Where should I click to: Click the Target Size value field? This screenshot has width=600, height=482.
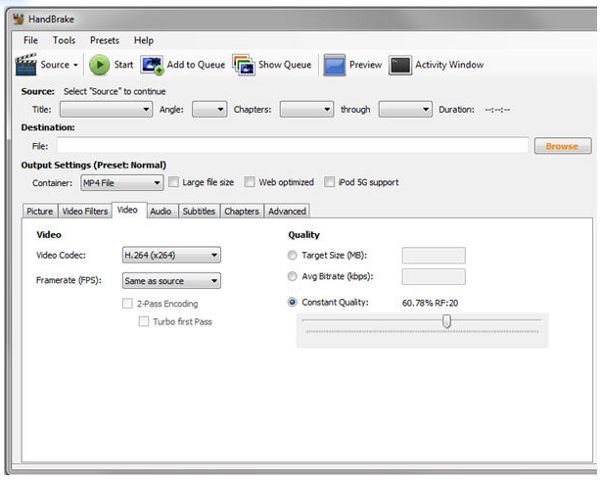point(434,255)
